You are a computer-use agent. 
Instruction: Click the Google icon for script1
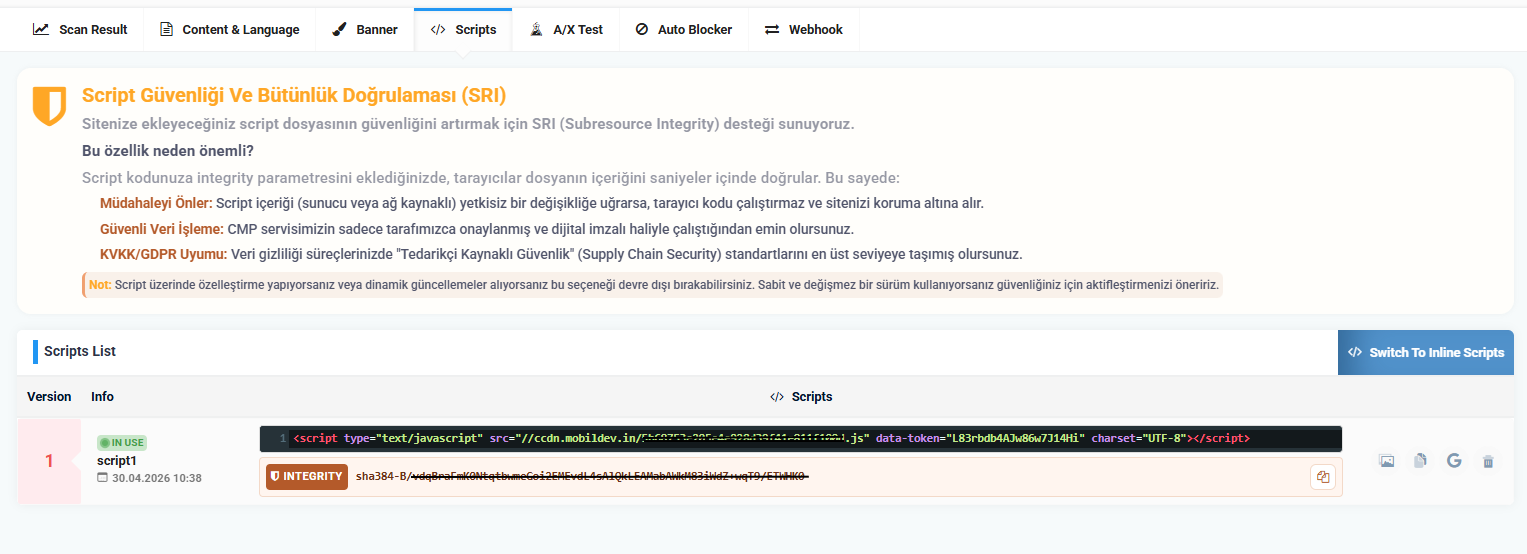[x=1454, y=461]
